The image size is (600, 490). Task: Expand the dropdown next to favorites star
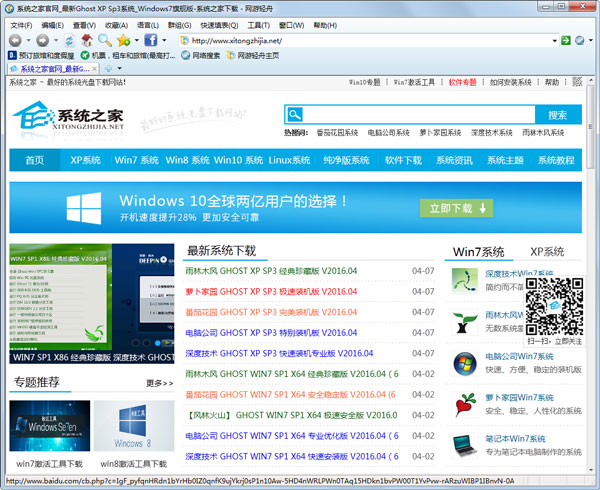pyautogui.click(x=135, y=40)
